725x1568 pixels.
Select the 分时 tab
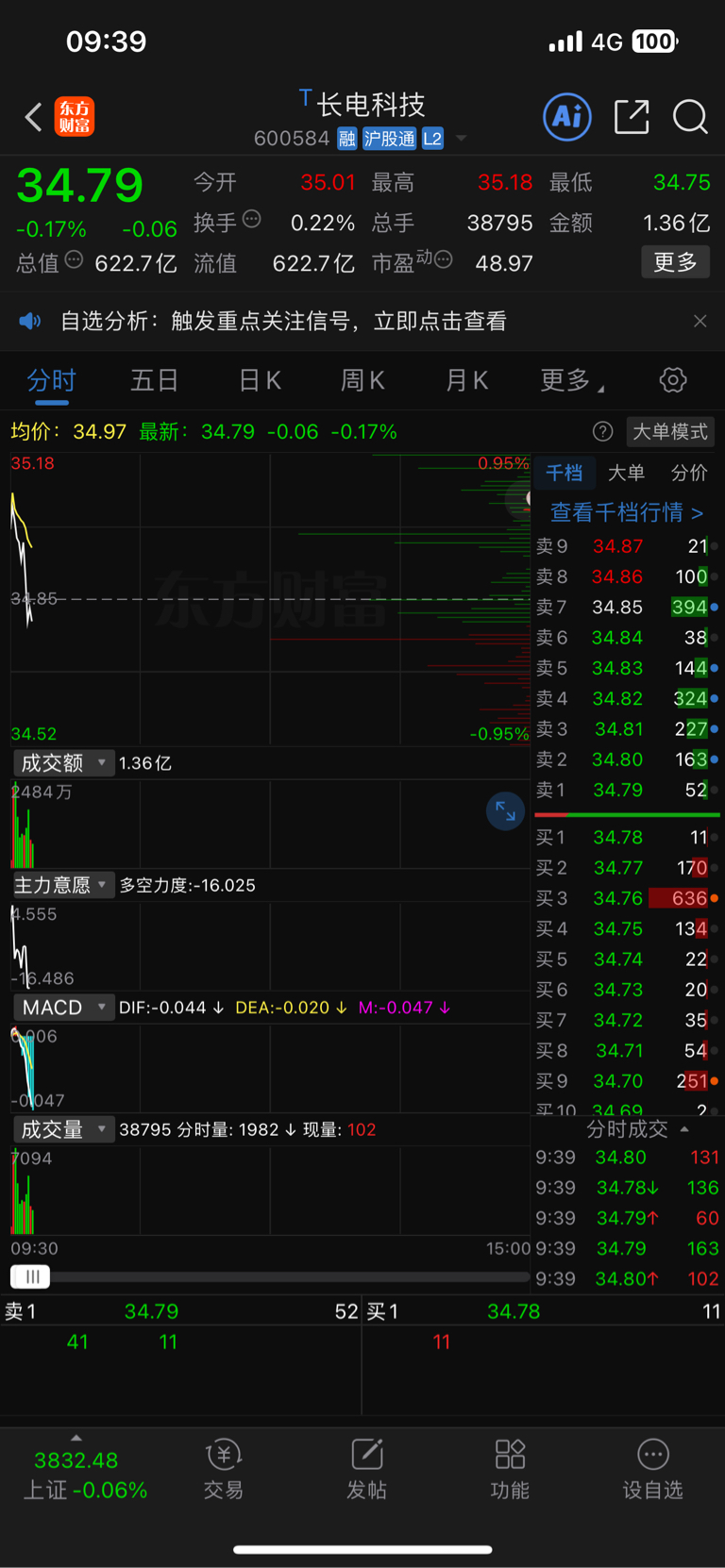tap(51, 380)
